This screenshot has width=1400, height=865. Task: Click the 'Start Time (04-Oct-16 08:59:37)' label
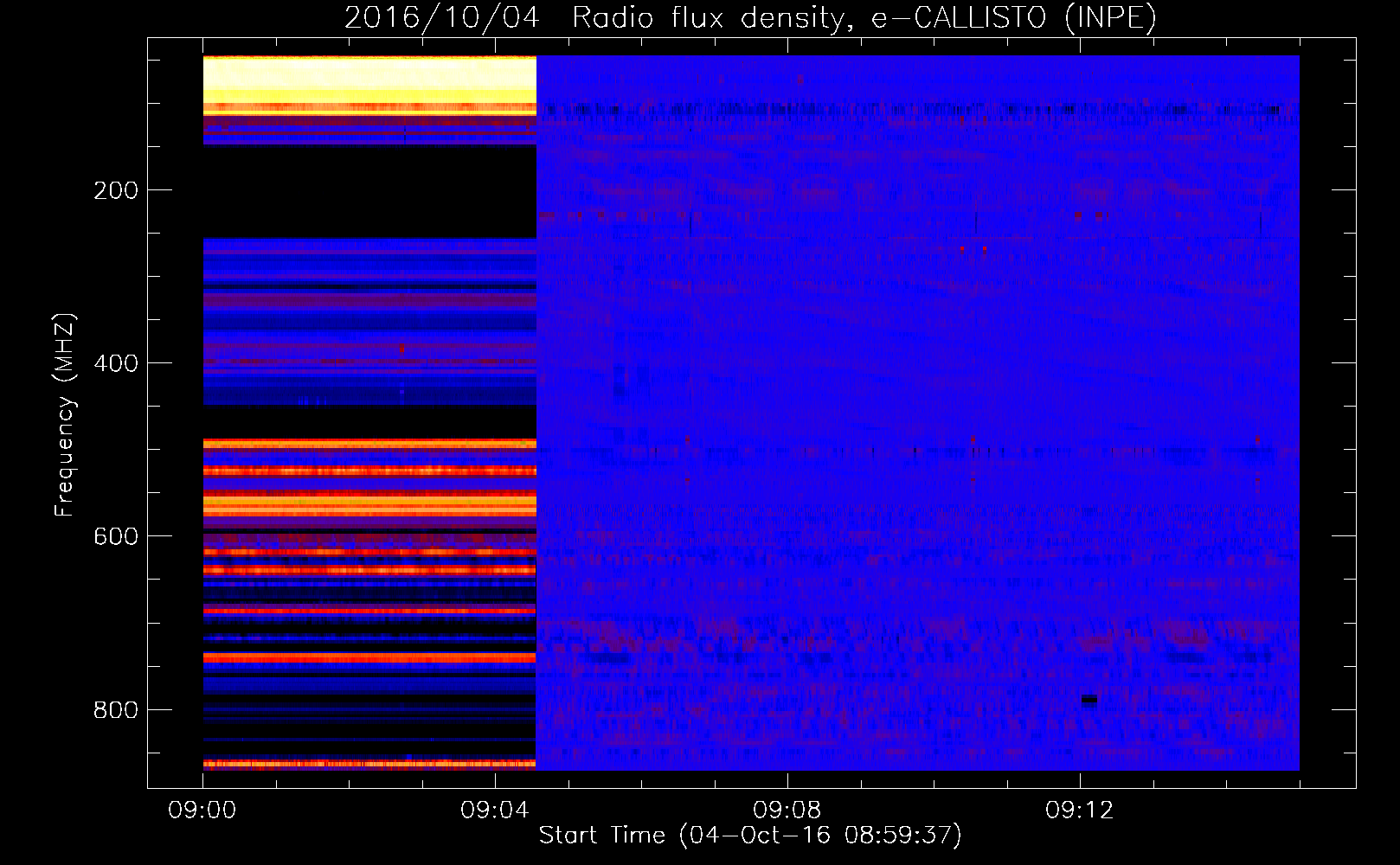coord(750,835)
